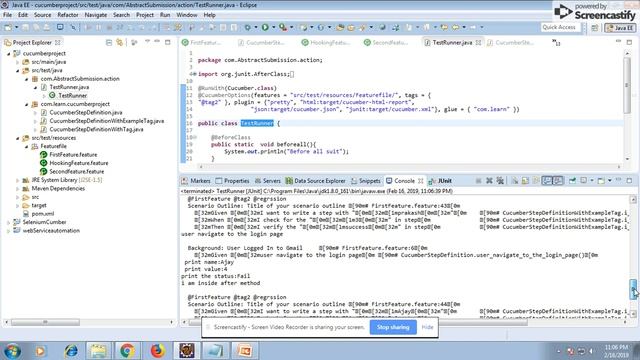Screen dimensions: 640x360
Task: Click the Pin Console icon
Action: coord(573,181)
